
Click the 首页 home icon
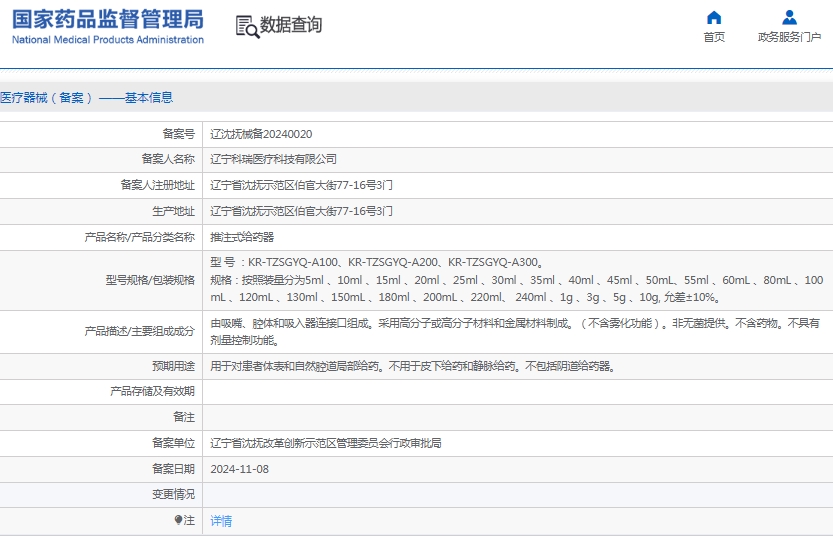(714, 18)
